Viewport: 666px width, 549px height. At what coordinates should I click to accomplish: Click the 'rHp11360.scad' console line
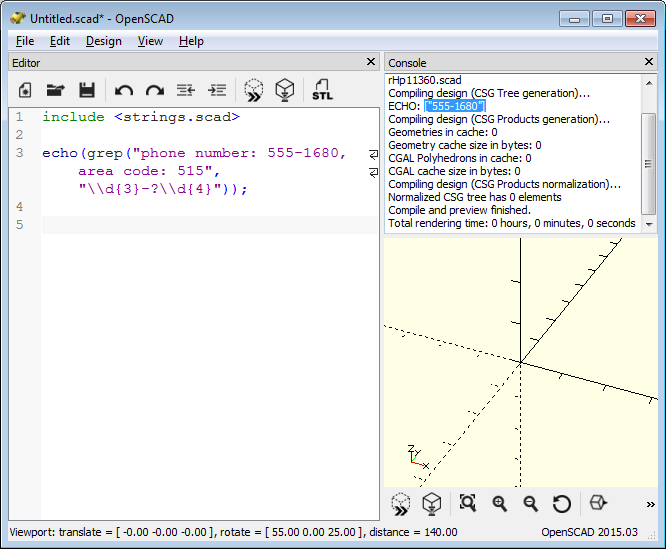coord(425,80)
